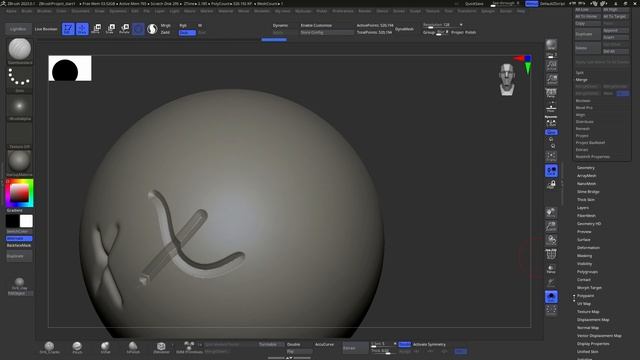Viewport: 640px width, 360px height.
Task: Toggle the blue Solo mode button
Action: [551, 296]
